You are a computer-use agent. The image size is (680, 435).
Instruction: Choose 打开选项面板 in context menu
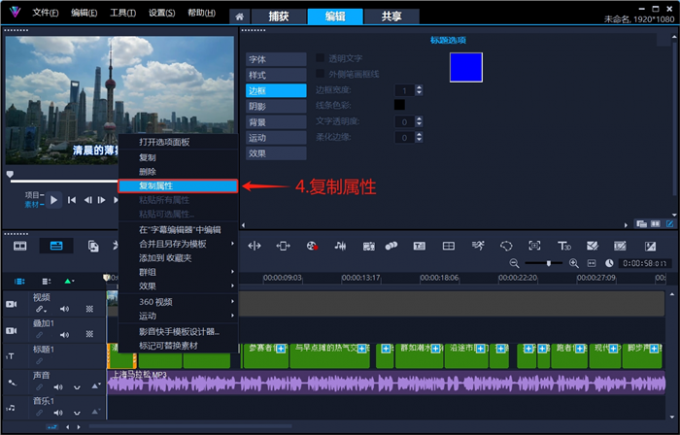(178, 142)
